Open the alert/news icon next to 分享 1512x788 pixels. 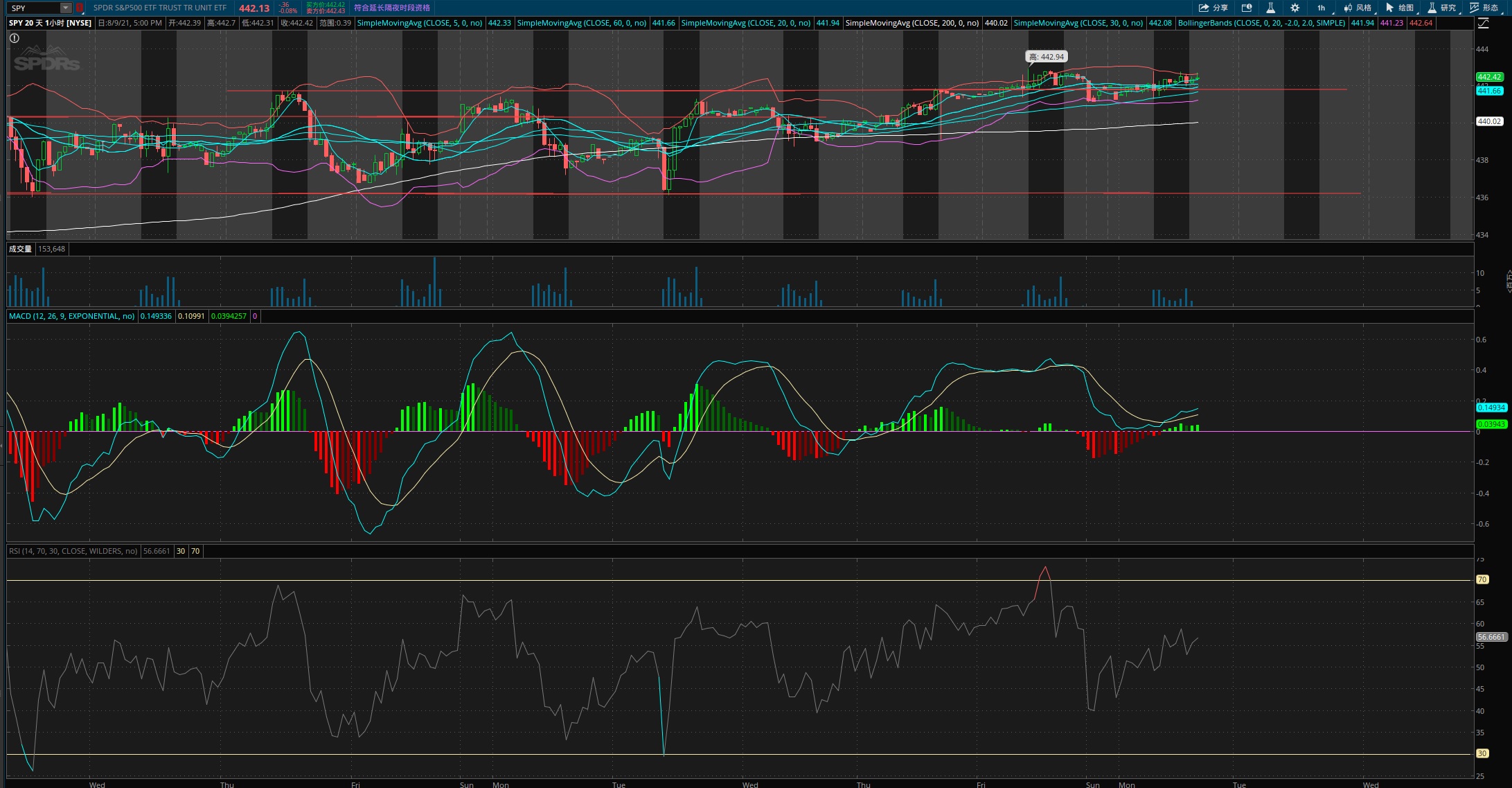coord(1247,8)
